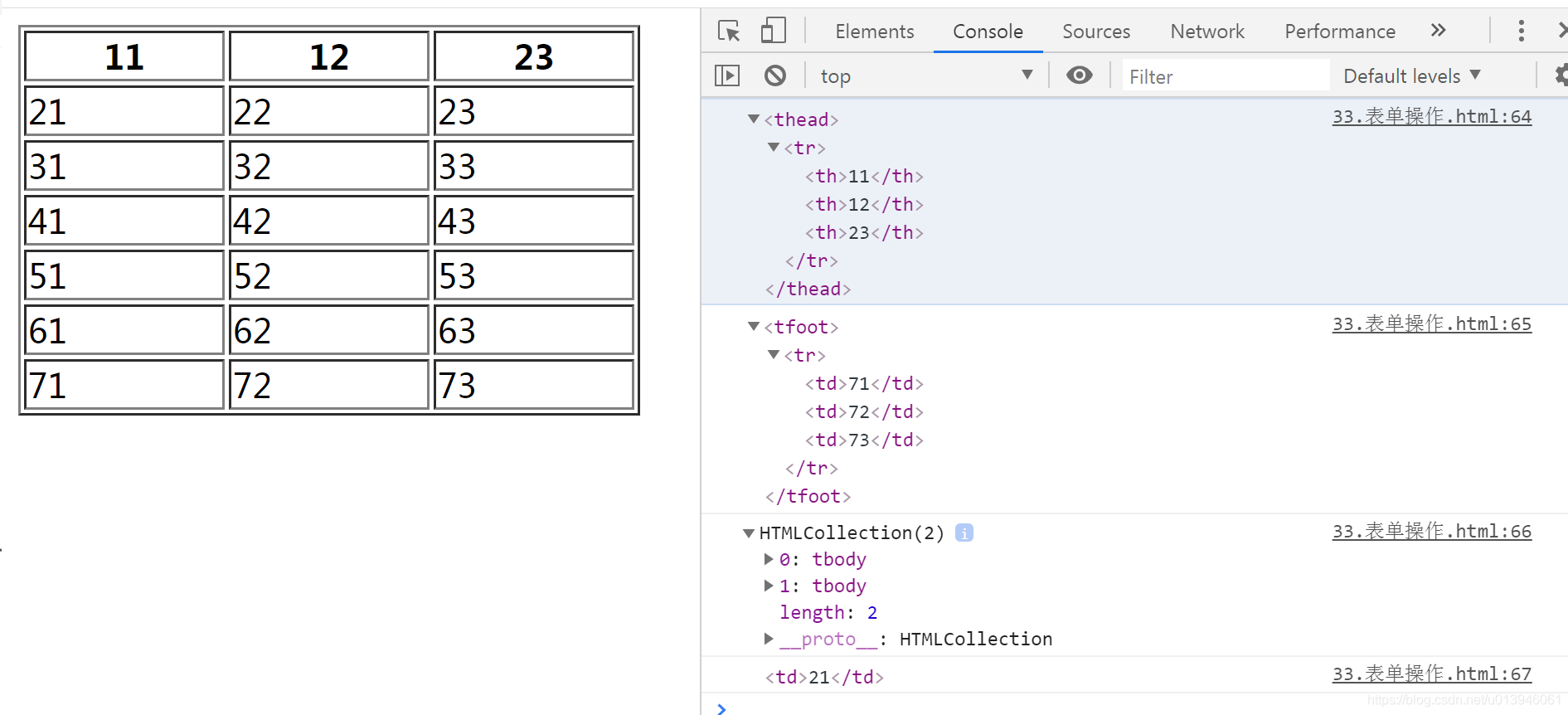Click the </tfoot> closing tag
1568x715 pixels.
point(808,496)
